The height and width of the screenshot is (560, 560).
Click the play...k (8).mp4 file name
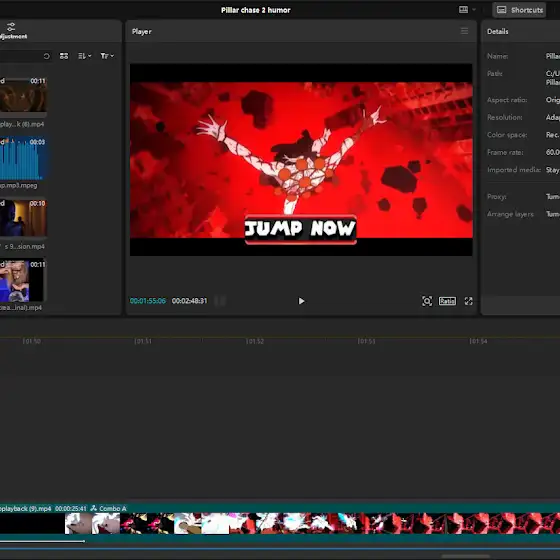22,124
